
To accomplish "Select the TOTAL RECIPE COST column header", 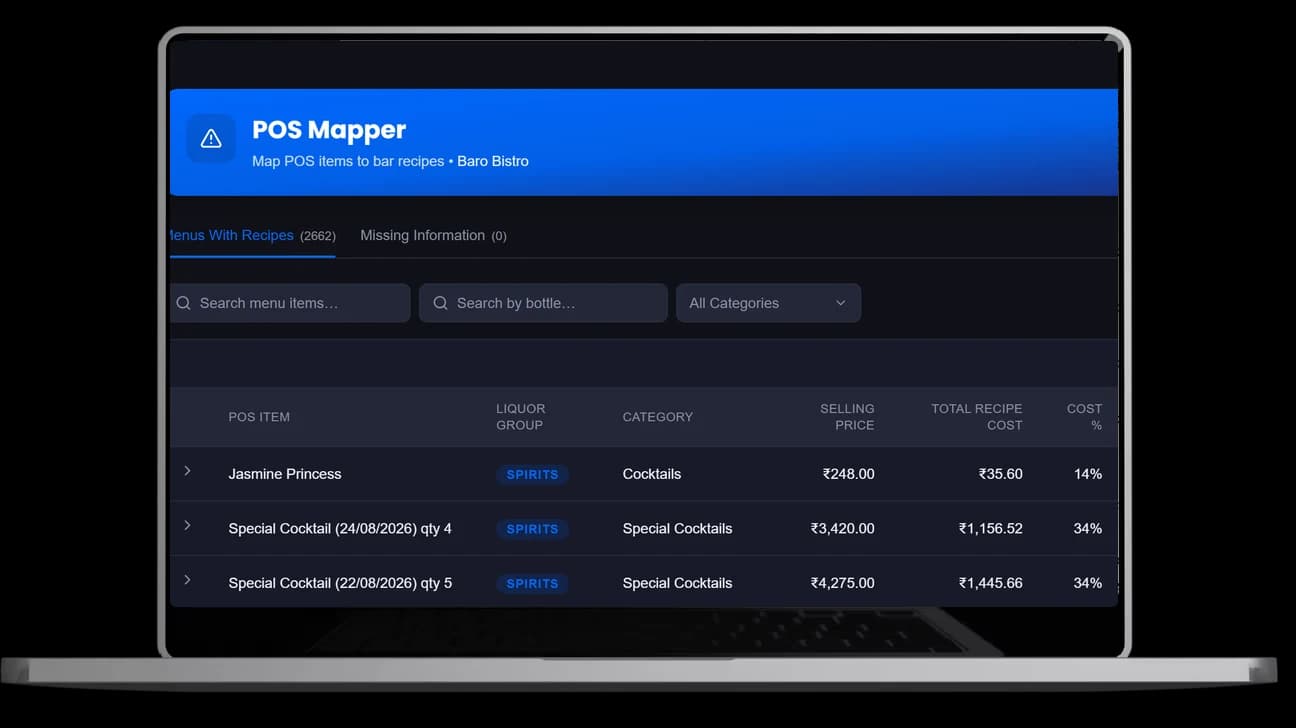I will point(976,417).
